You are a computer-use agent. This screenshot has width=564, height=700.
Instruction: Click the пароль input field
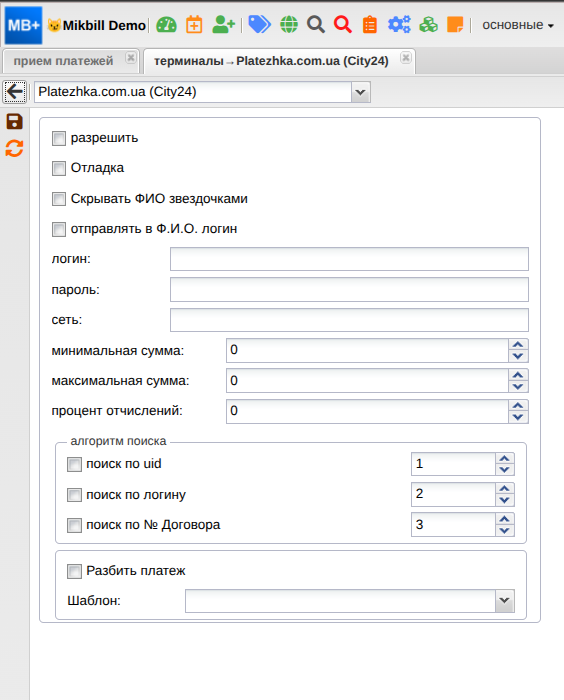pyautogui.click(x=349, y=289)
